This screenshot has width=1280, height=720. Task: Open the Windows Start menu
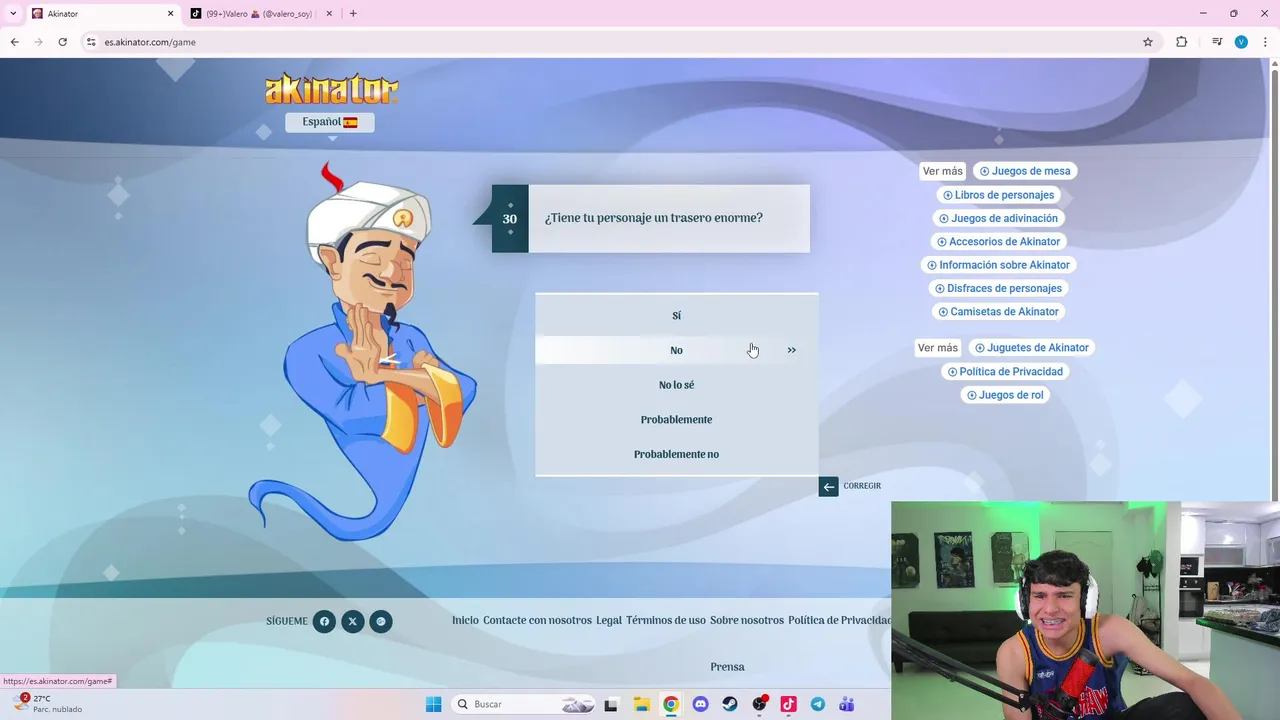coord(433,705)
